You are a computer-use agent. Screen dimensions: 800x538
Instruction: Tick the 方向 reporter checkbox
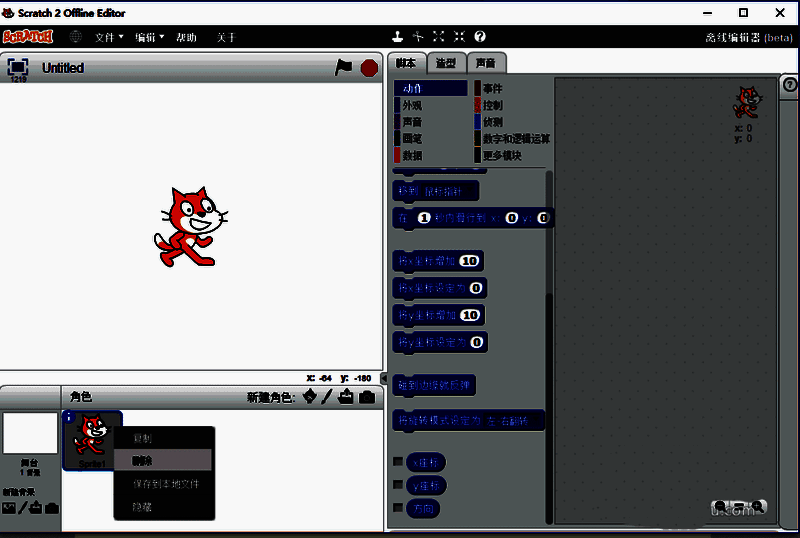coord(398,509)
